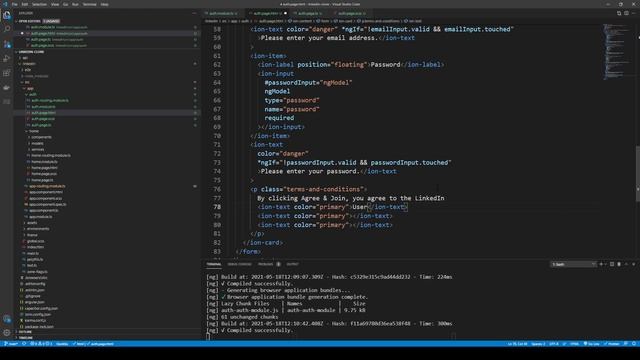
Task: Show errors and warnings from the status bar
Action: click(41, 344)
